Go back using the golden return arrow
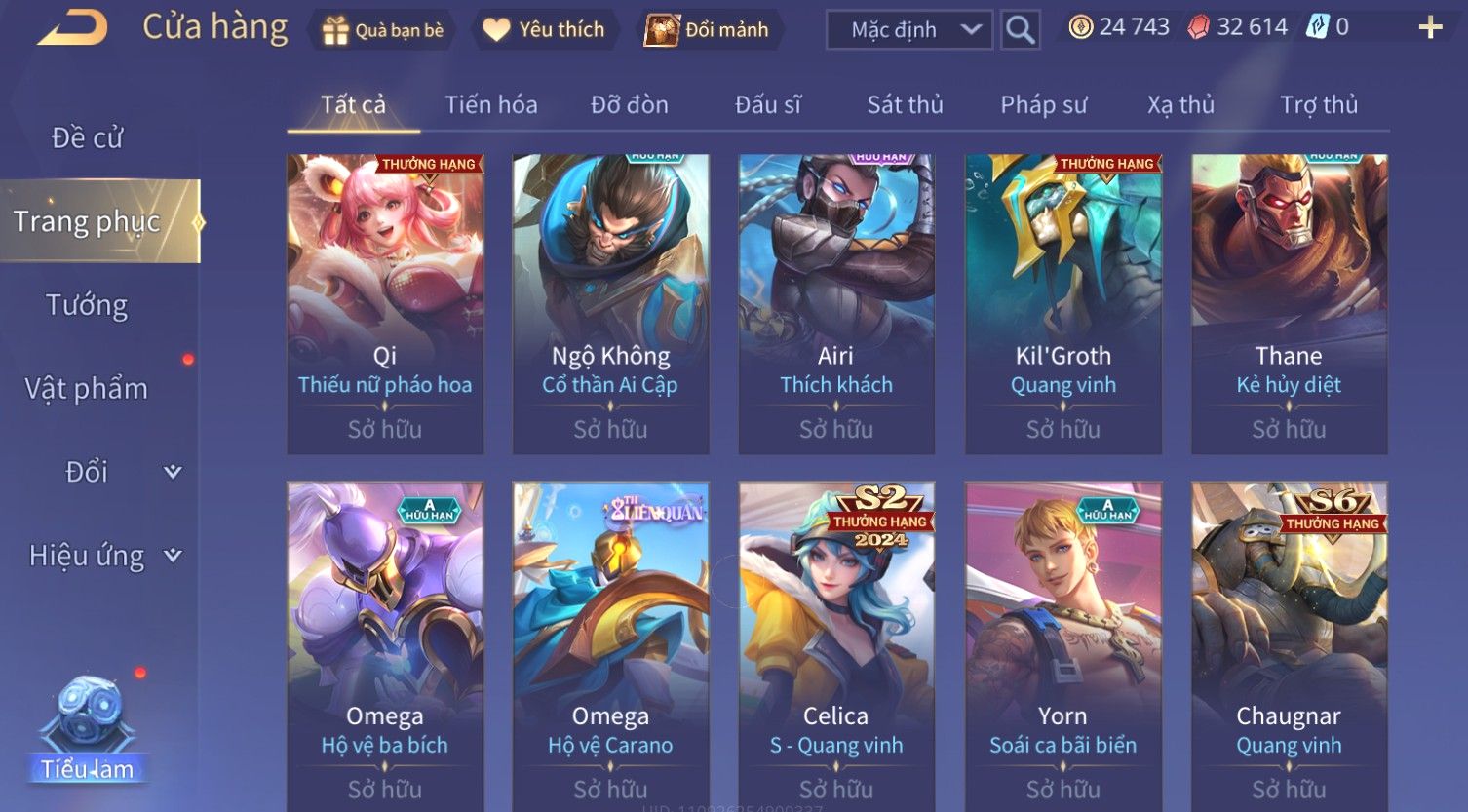This screenshot has width=1468, height=812. click(73, 28)
